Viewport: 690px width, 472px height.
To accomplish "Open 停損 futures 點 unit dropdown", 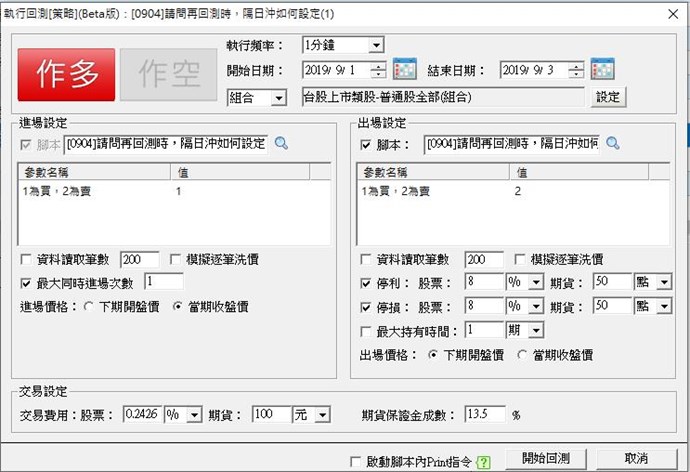I will [x=664, y=306].
